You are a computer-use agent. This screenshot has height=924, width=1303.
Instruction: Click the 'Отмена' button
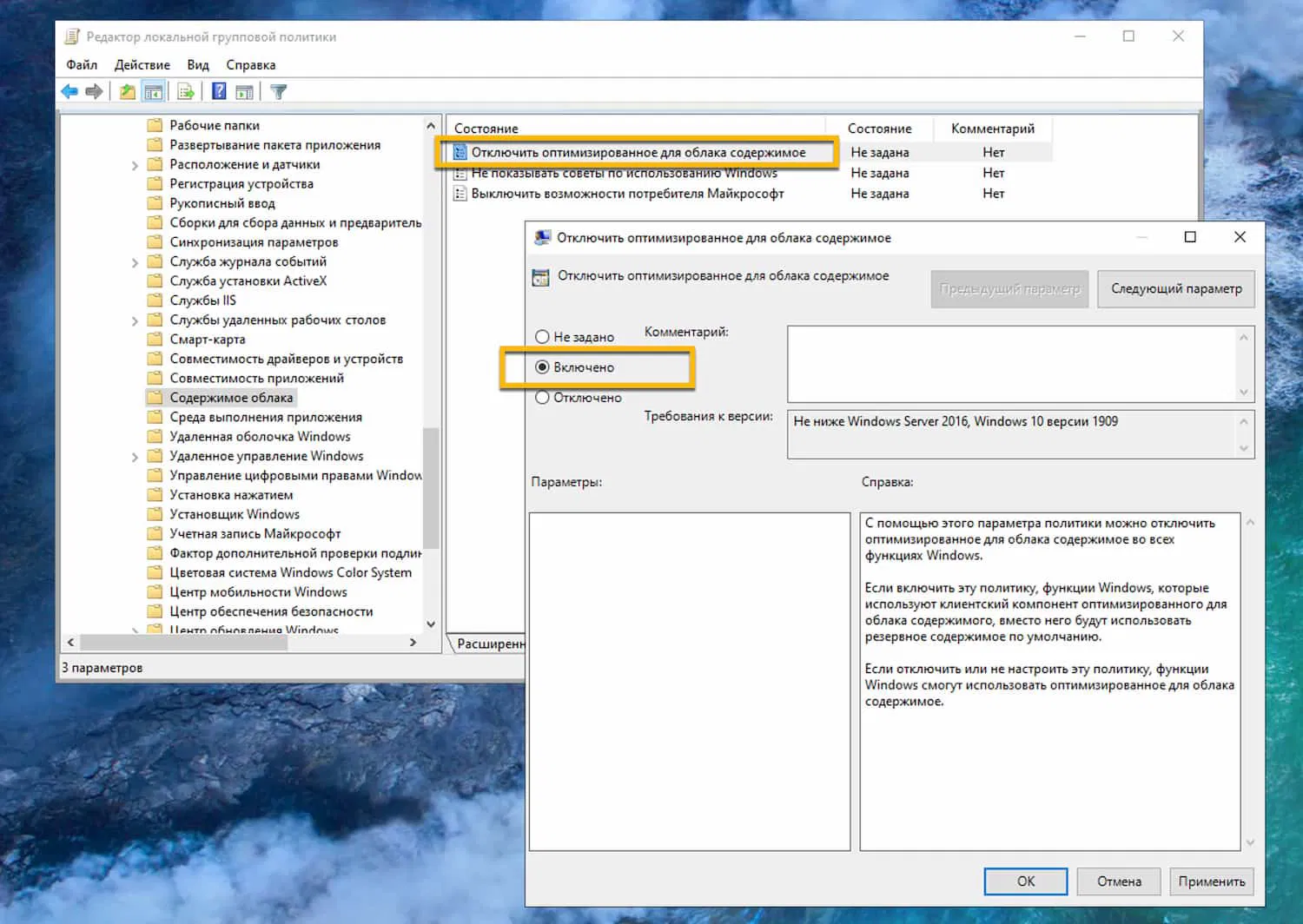click(x=1119, y=881)
